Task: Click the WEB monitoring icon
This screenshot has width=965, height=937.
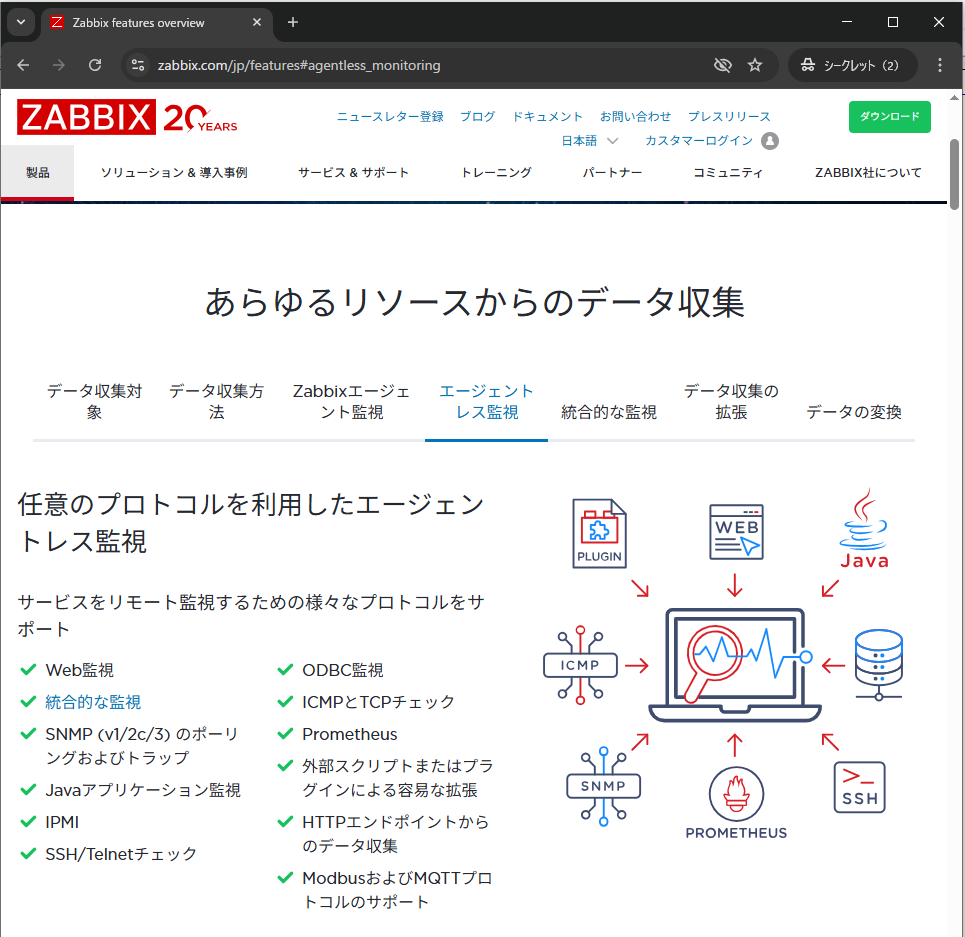Action: tap(736, 532)
